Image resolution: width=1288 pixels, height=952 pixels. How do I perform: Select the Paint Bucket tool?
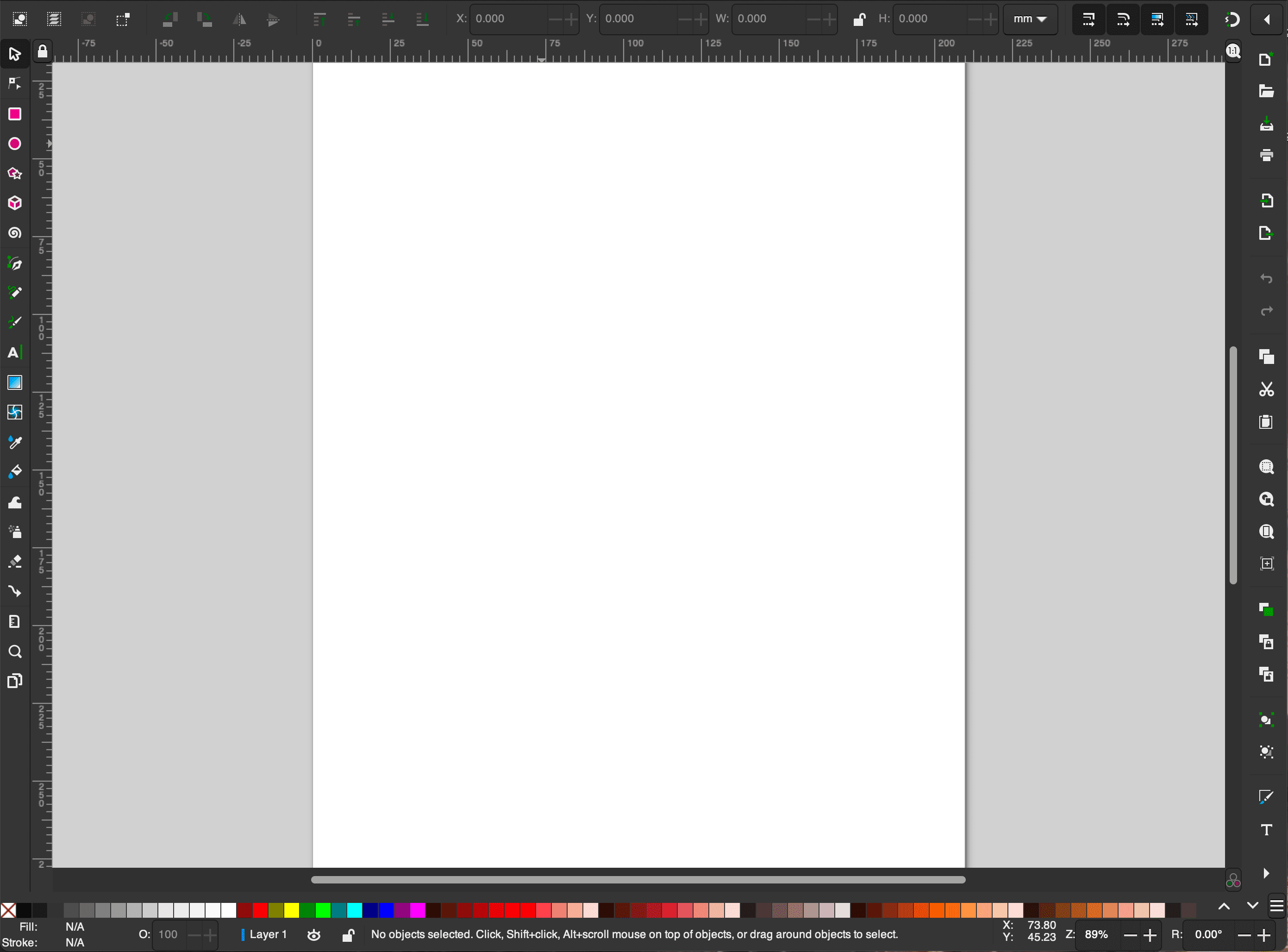tap(15, 472)
